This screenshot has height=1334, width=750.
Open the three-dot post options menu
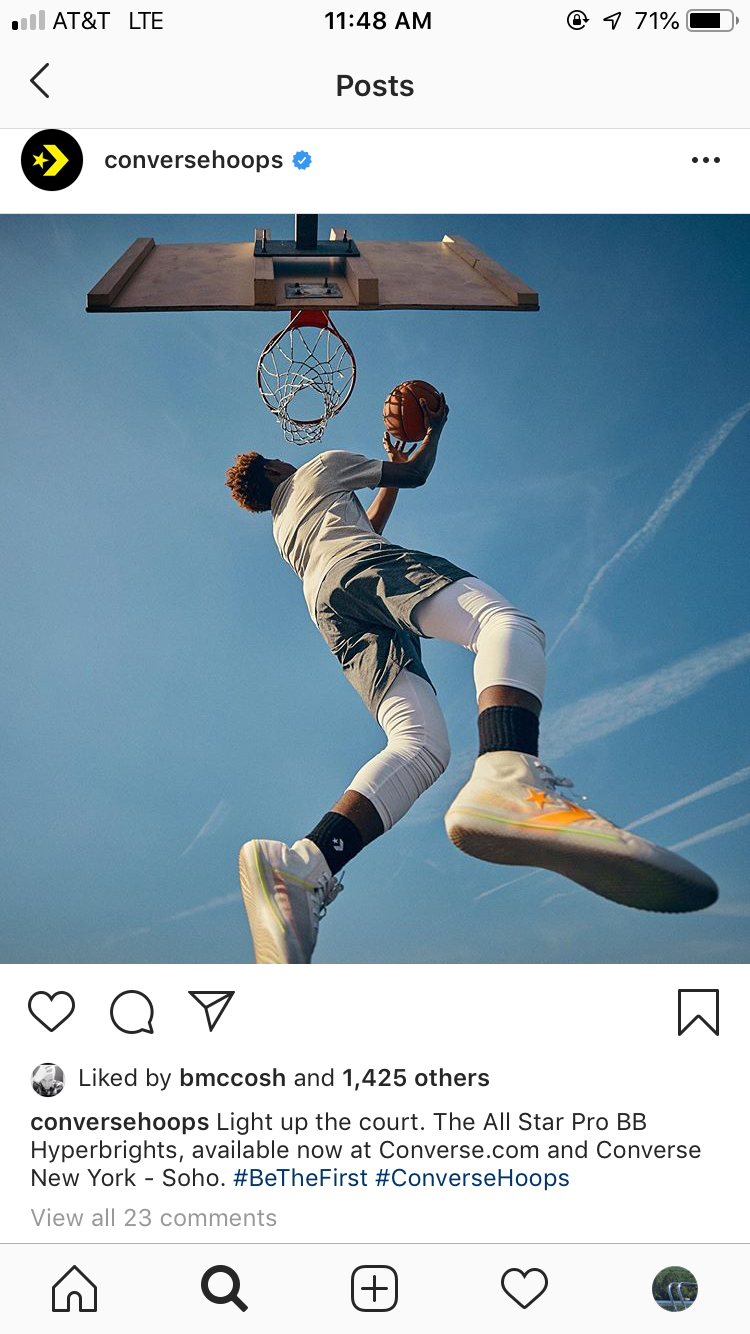click(x=705, y=160)
